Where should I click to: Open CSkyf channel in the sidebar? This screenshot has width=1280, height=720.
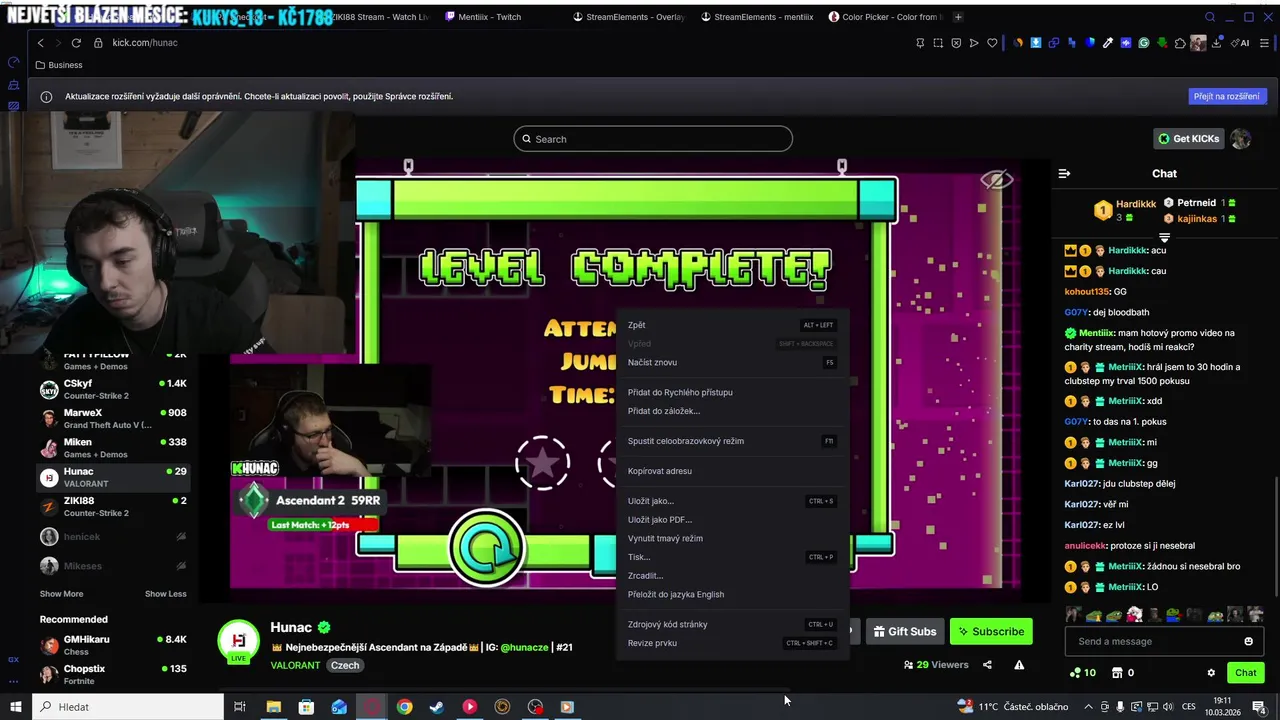[x=112, y=389]
